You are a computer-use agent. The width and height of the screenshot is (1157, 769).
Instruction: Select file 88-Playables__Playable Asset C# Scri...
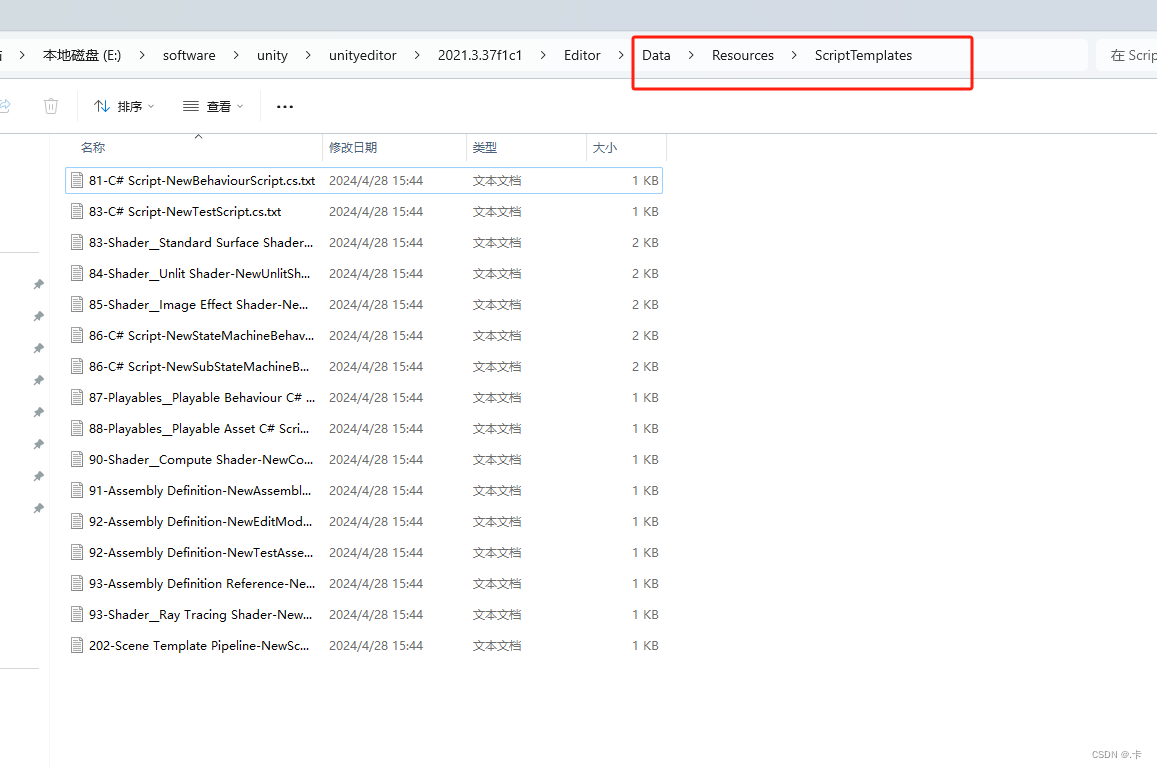point(364,429)
